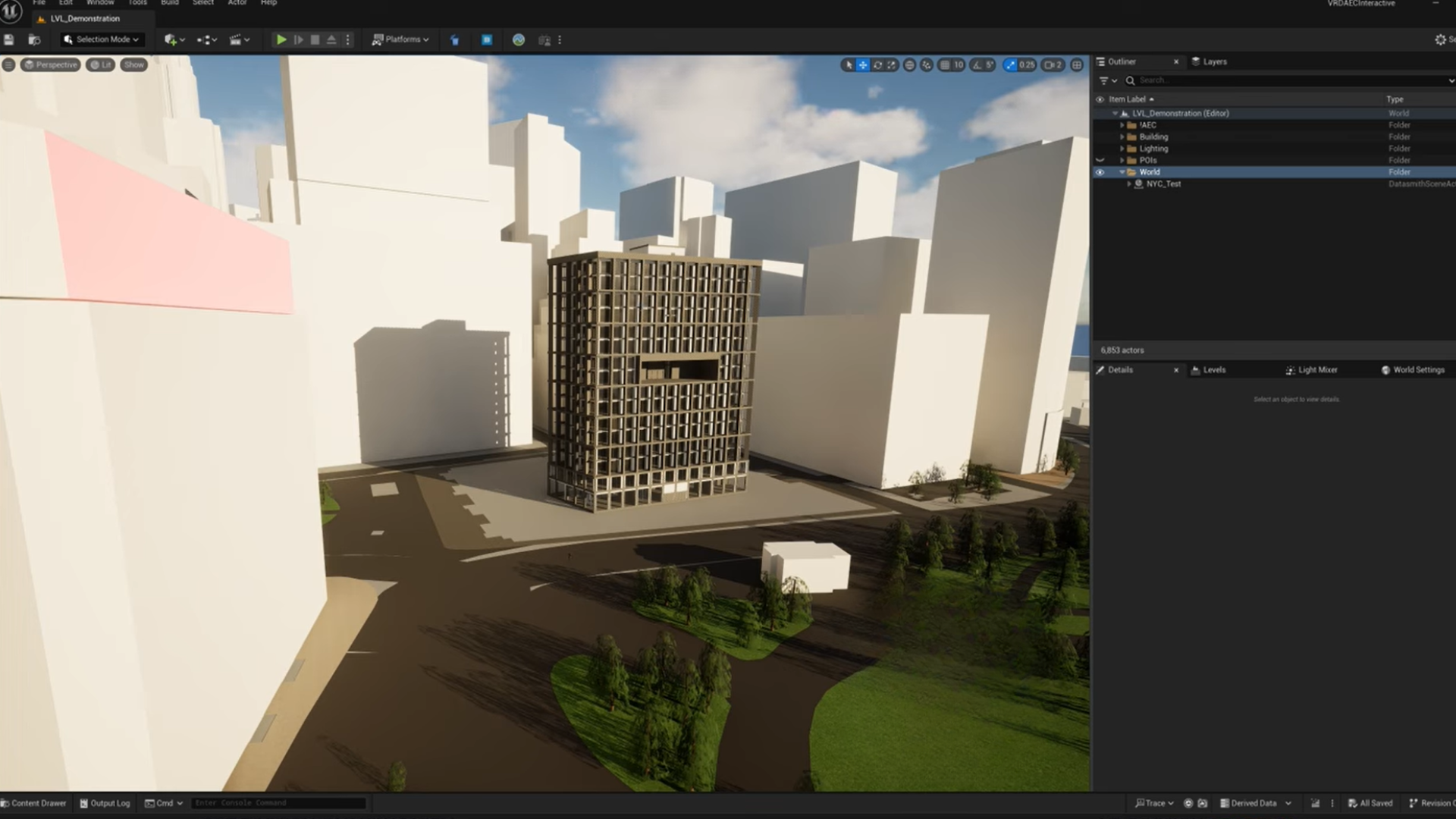The height and width of the screenshot is (819, 1456).
Task: Toggle scale snapping button
Action: click(x=1010, y=65)
